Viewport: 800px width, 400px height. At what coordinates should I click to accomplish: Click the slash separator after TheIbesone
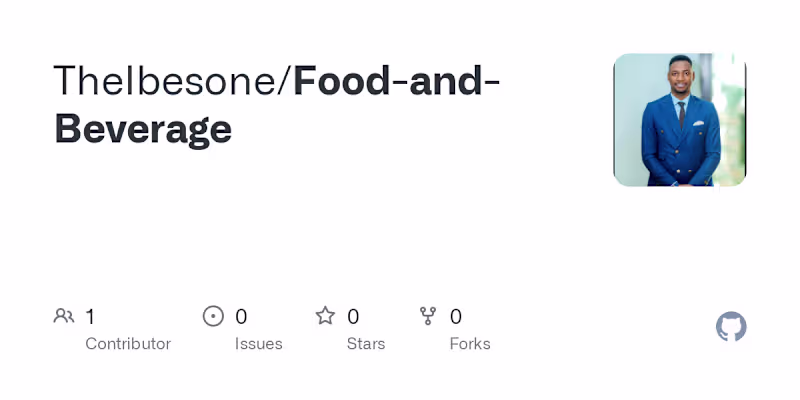(285, 81)
